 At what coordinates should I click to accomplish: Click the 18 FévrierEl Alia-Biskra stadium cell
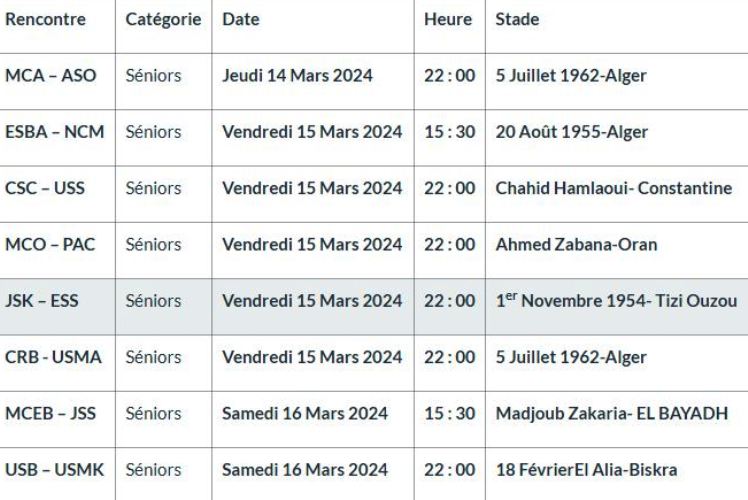pos(586,469)
